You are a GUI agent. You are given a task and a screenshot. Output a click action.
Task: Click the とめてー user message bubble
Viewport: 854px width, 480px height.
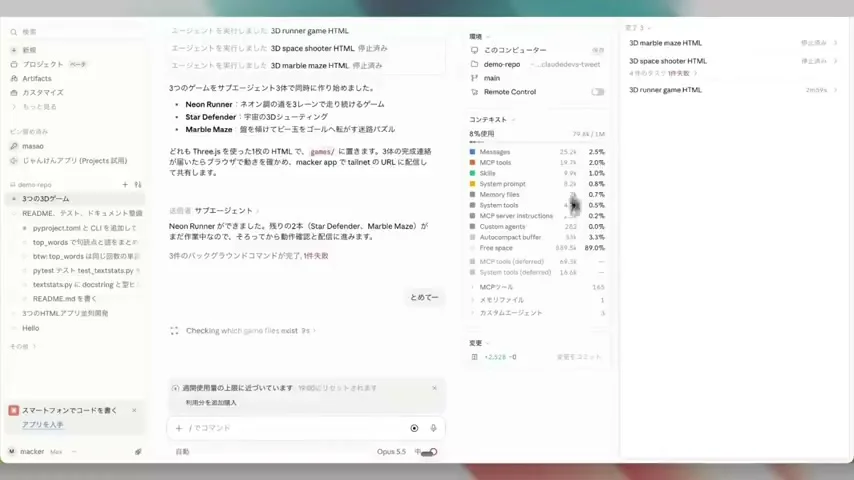(424, 297)
